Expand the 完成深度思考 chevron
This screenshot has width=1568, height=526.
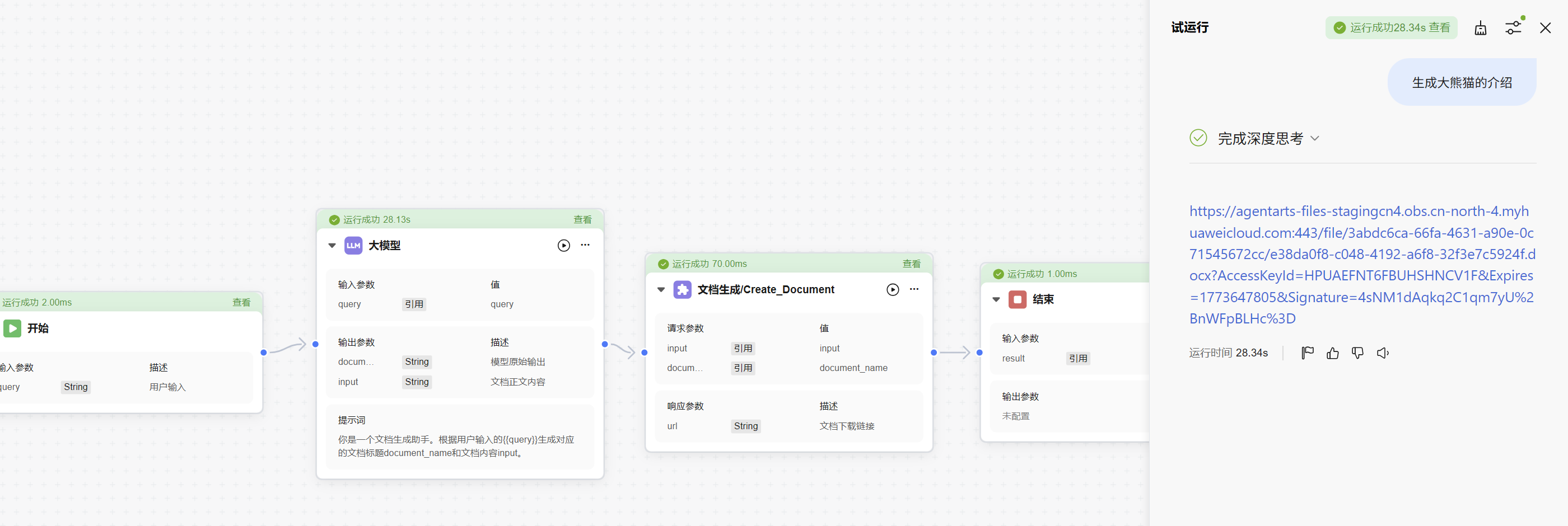point(1315,139)
